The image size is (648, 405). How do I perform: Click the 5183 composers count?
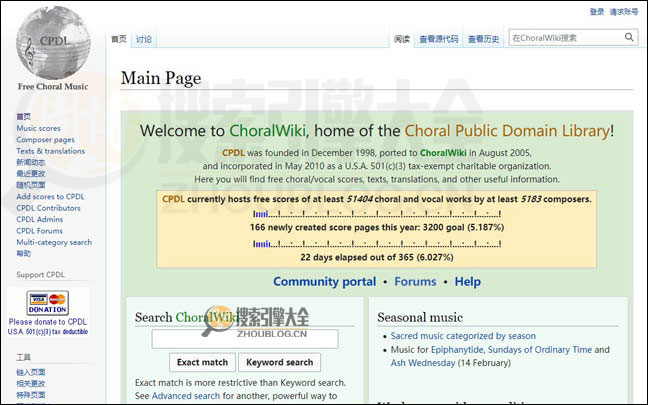tap(531, 199)
